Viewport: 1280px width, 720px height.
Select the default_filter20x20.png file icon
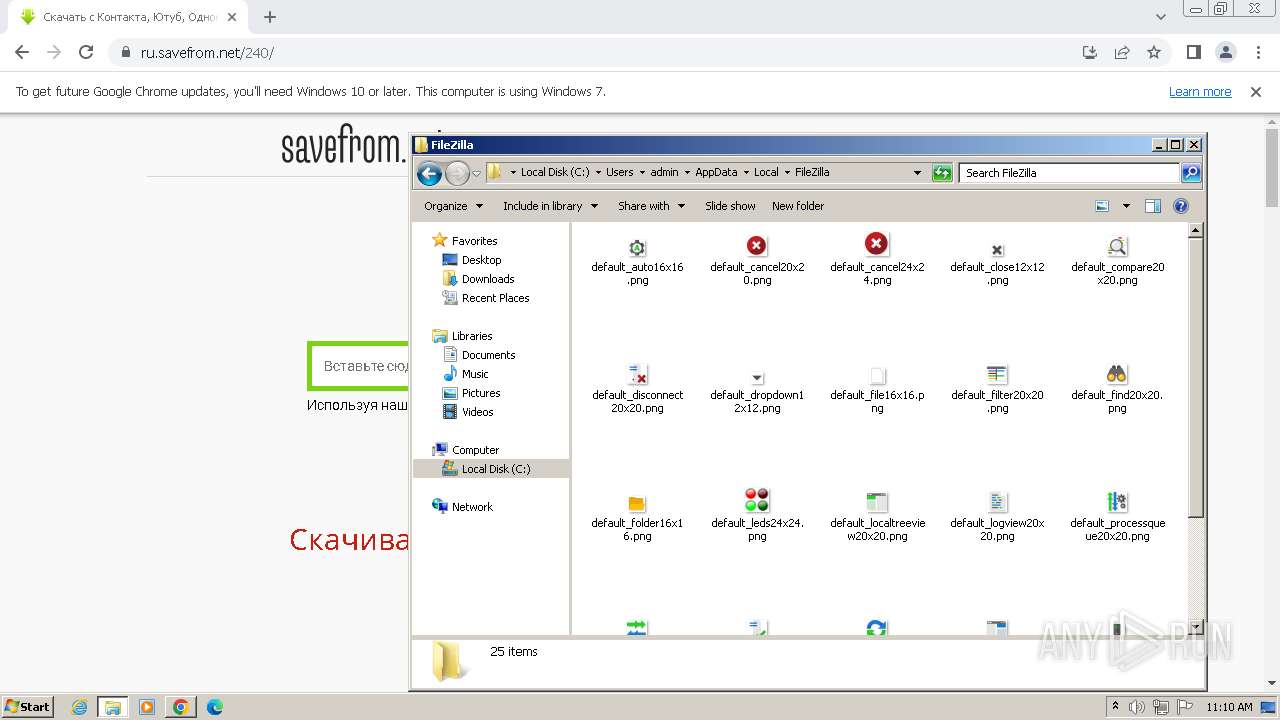click(x=997, y=374)
